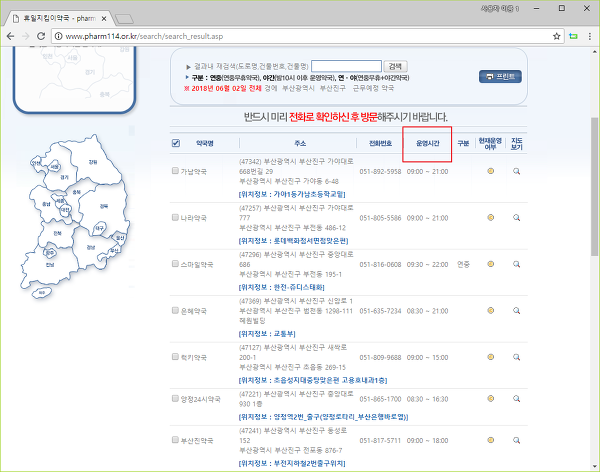Viewport: 600px width, 472px height.
Task: Select 충남 region on the Korea map
Action: pyautogui.click(x=46, y=204)
